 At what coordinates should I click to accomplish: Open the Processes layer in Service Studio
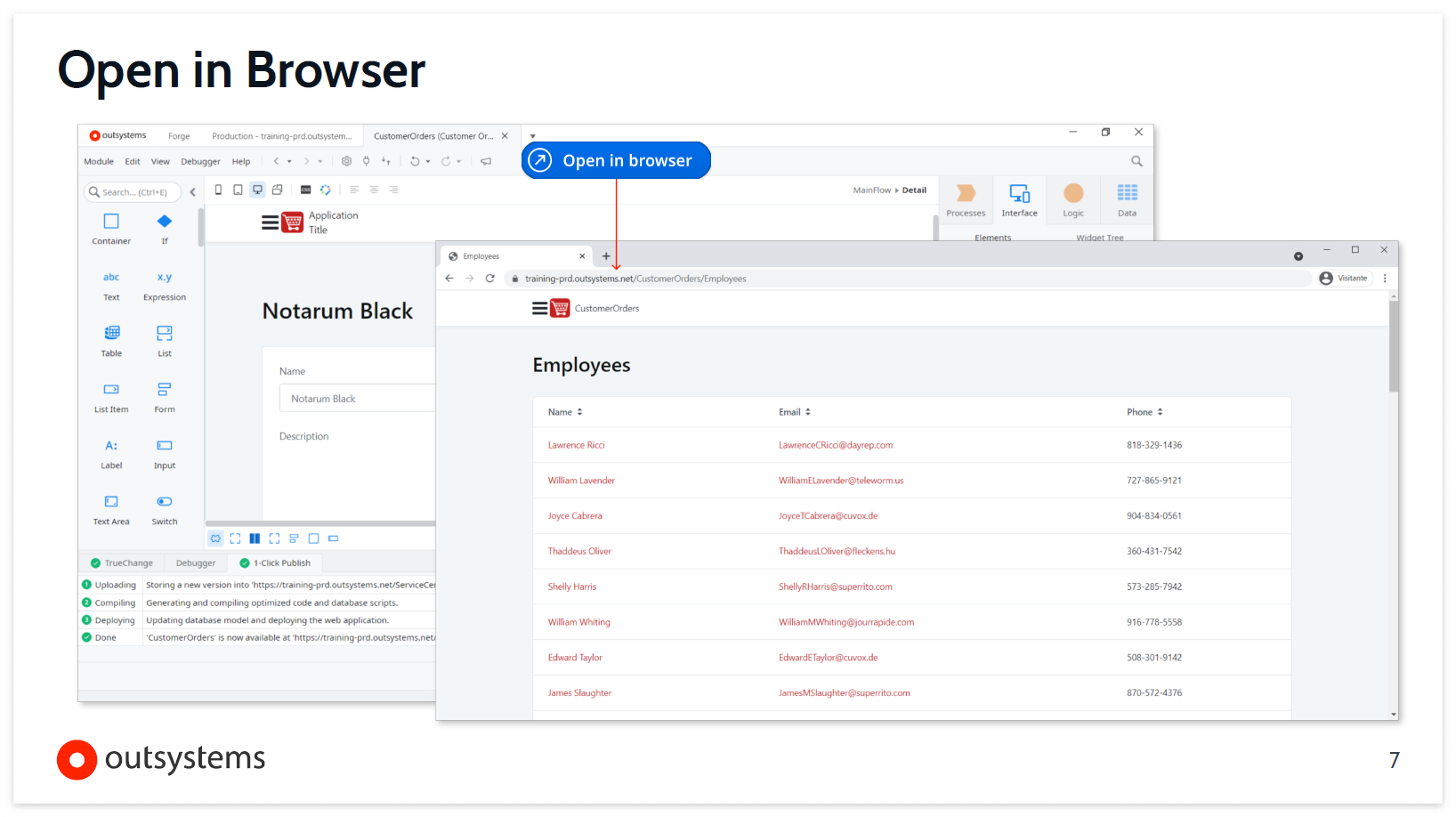966,199
